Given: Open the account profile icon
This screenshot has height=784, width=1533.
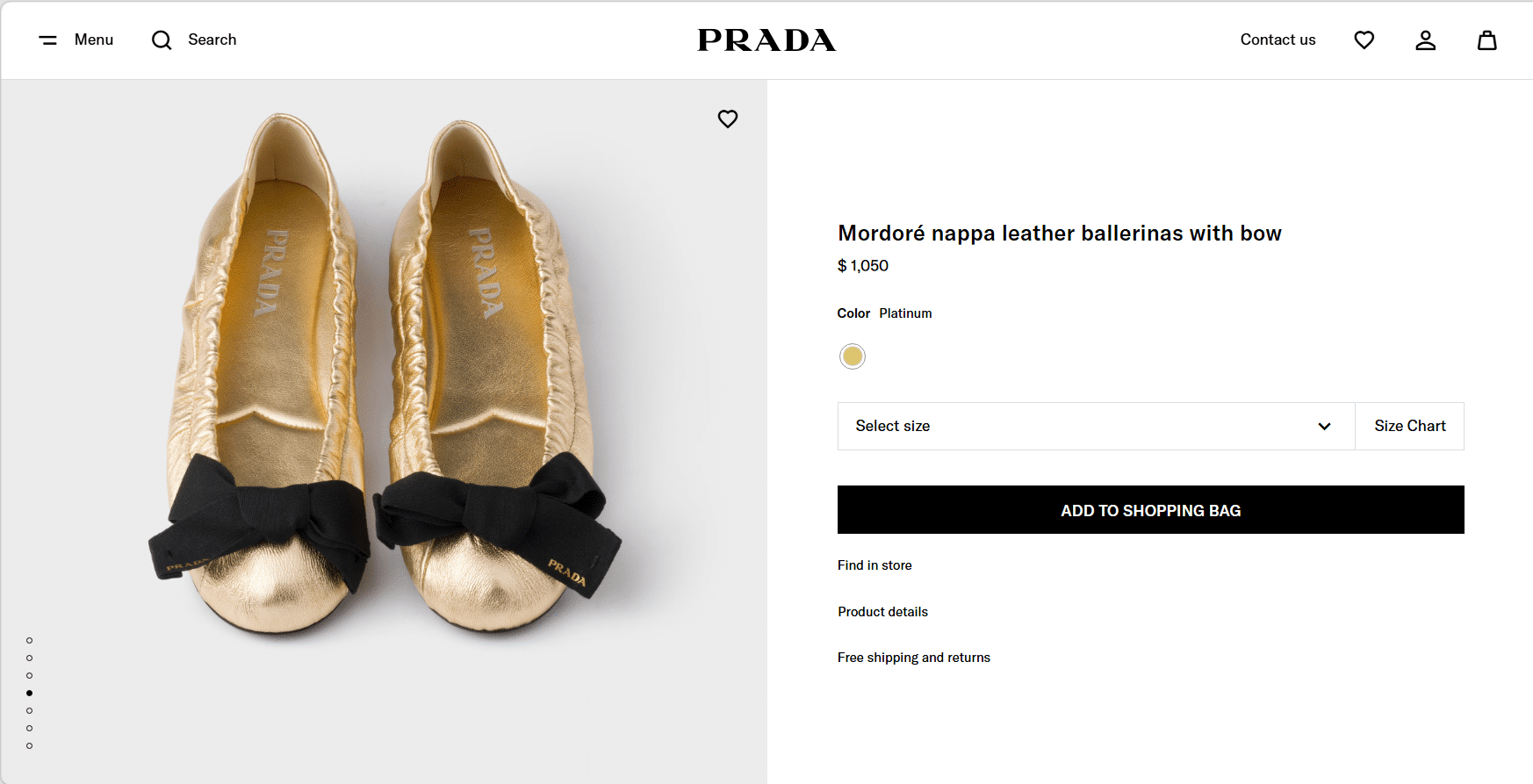Looking at the screenshot, I should pyautogui.click(x=1425, y=40).
